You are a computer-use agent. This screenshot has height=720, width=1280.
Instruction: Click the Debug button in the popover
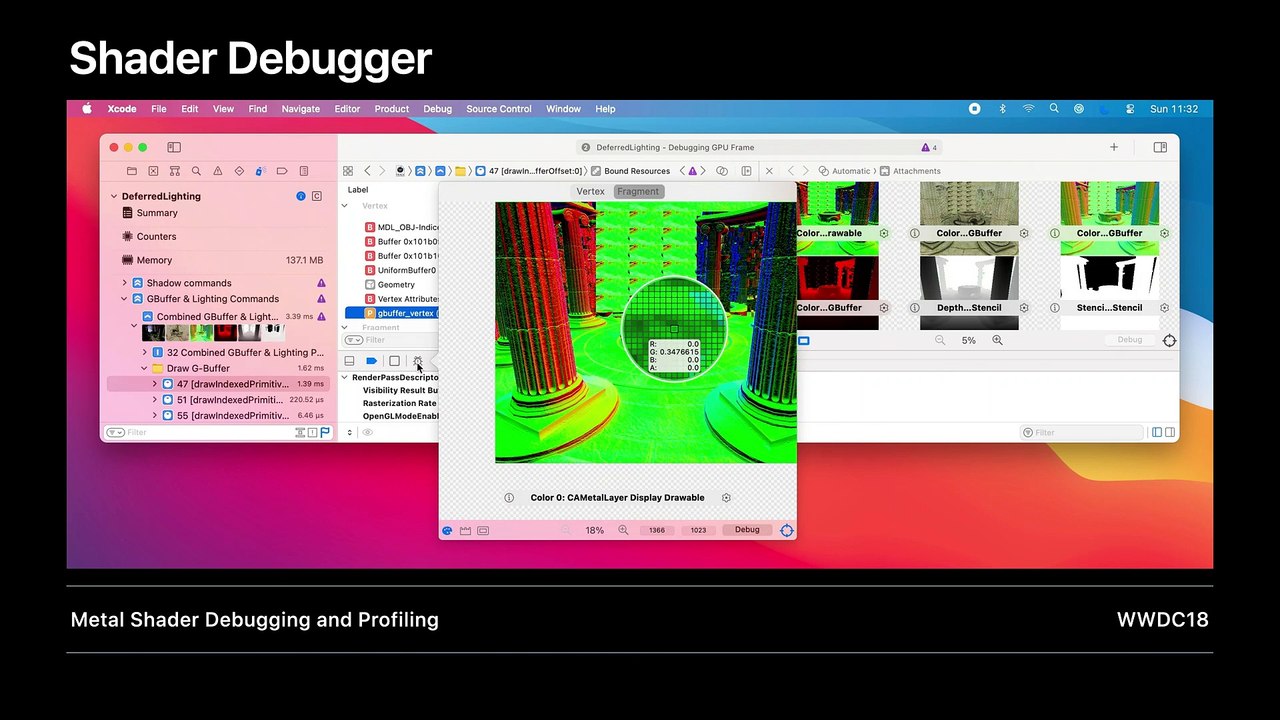pos(747,530)
